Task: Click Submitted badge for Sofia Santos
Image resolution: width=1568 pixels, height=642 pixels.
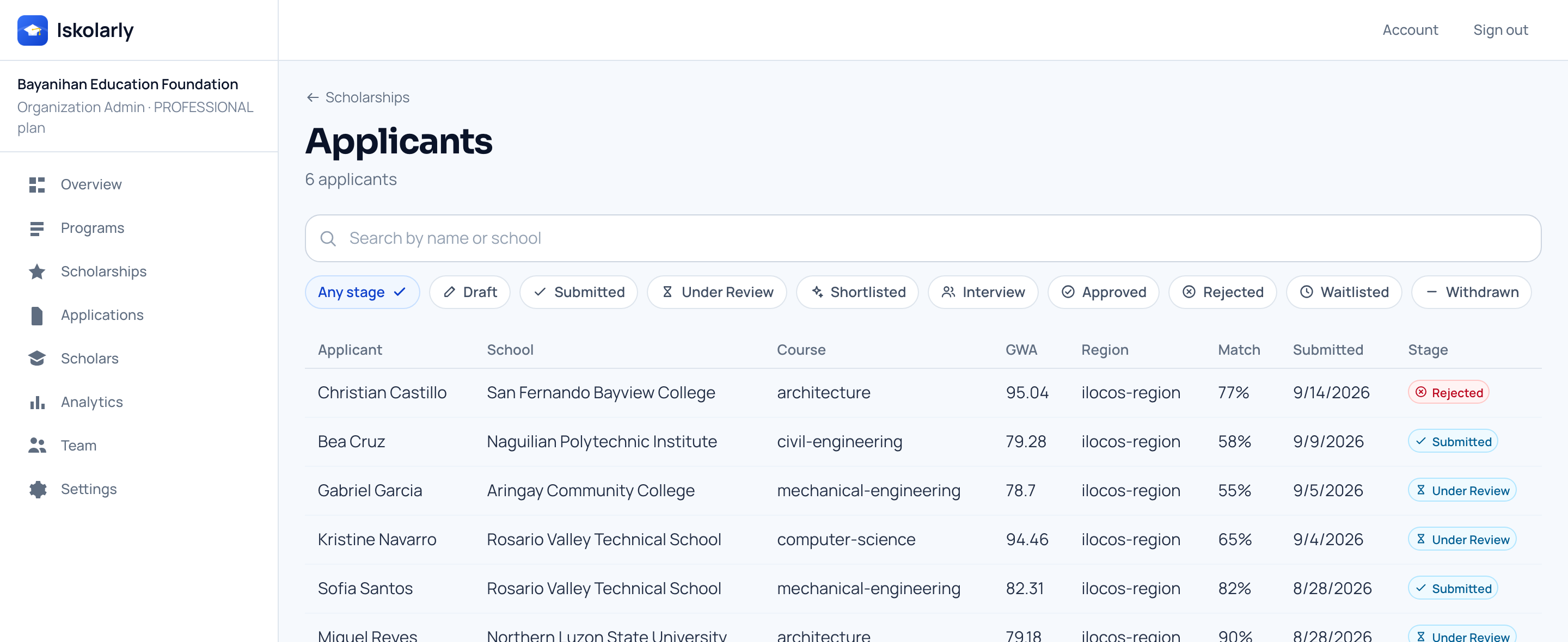Action: coord(1453,589)
